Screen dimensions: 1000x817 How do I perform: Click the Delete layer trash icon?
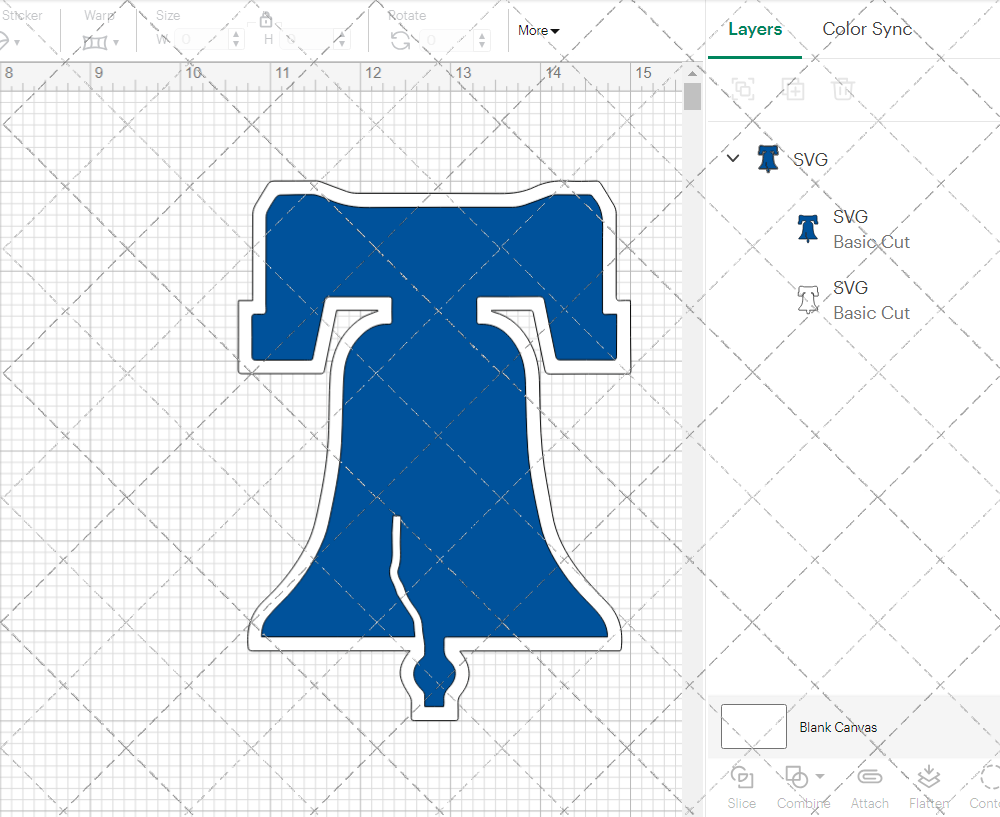click(842, 89)
